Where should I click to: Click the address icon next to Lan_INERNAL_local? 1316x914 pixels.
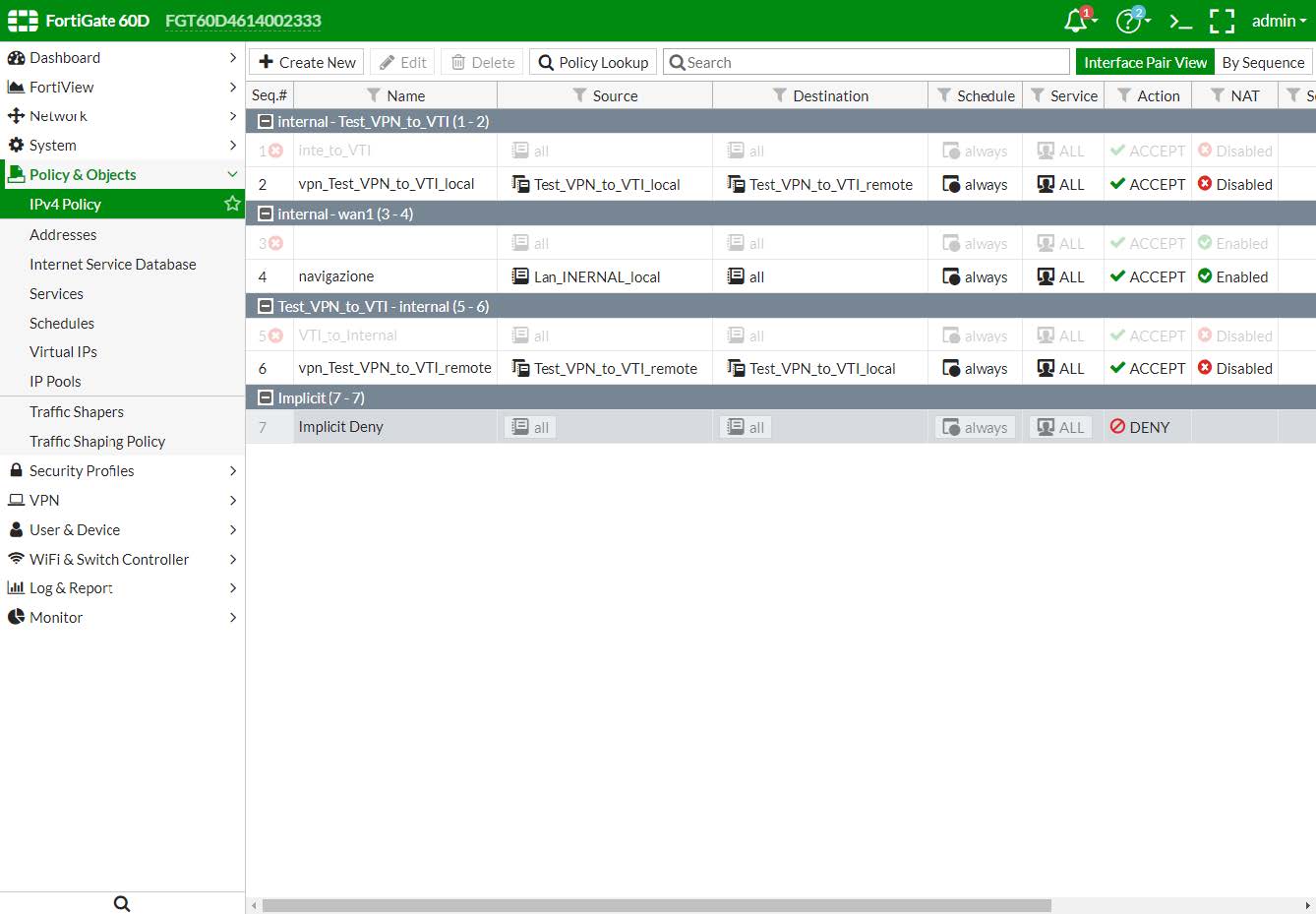click(x=520, y=276)
